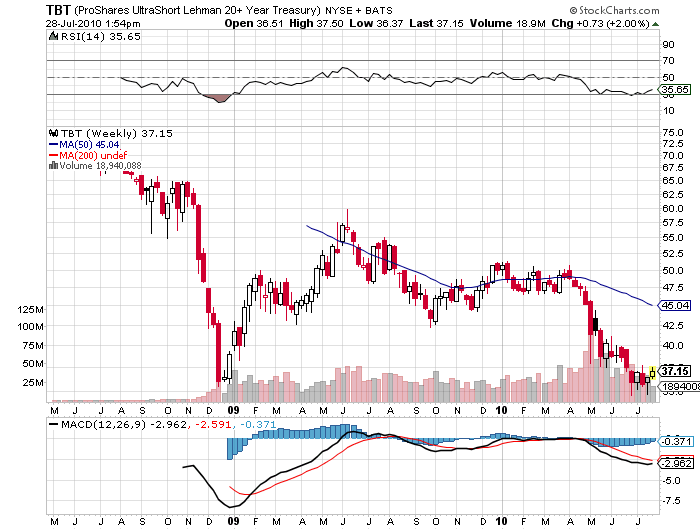Image resolution: width=700 pixels, height=530 pixels.
Task: Click 'ProShares UltraShort Lehman 20+ Year Treasury' name
Action: click(x=197, y=10)
